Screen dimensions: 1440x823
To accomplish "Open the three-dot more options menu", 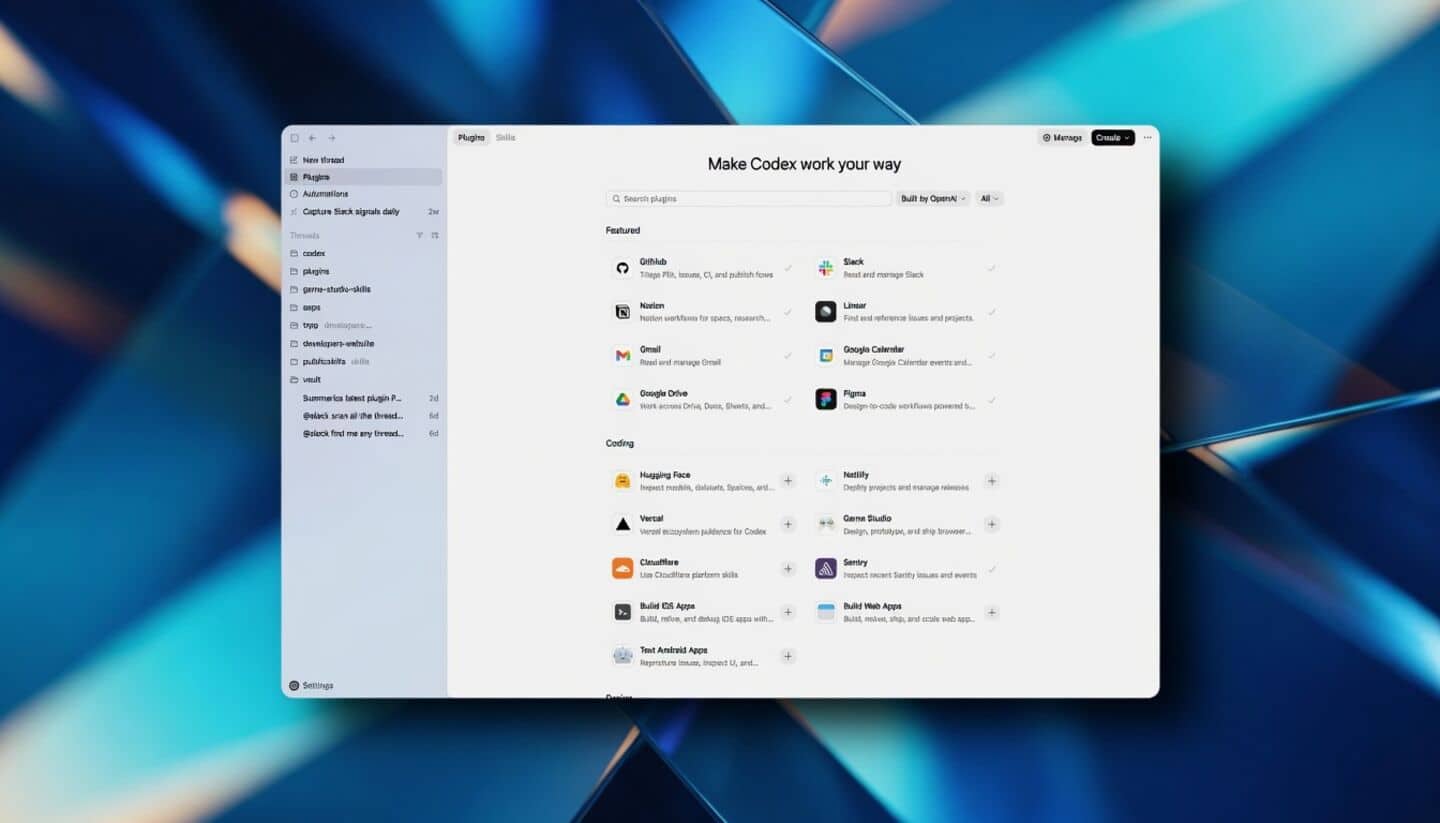I will (x=1147, y=138).
